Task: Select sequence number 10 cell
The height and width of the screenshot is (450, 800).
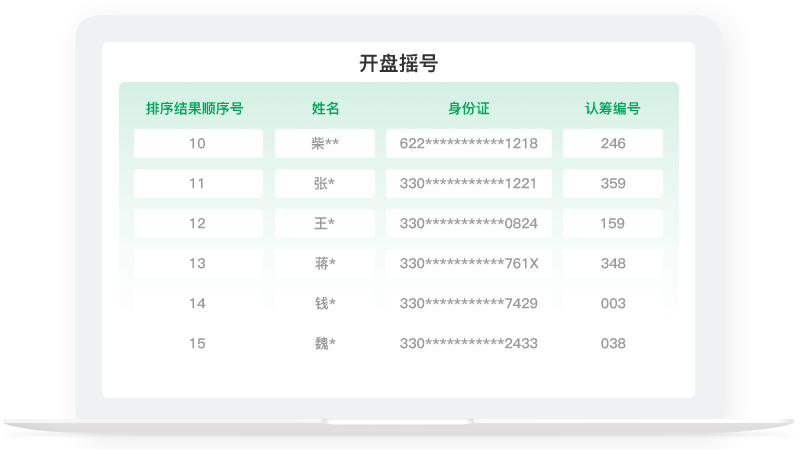Action: point(198,143)
